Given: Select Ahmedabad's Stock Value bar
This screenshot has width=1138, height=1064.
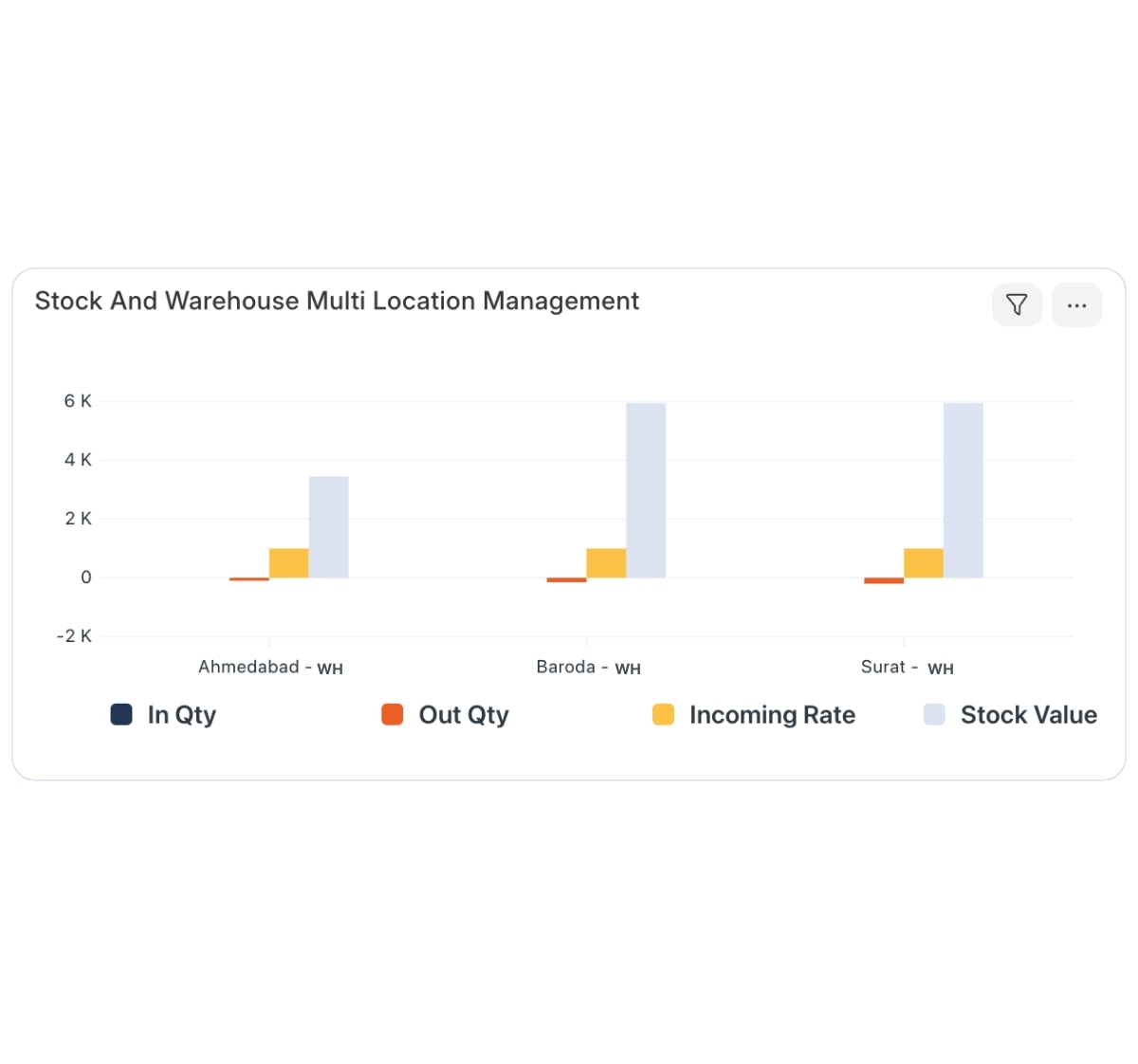Looking at the screenshot, I should 328,526.
